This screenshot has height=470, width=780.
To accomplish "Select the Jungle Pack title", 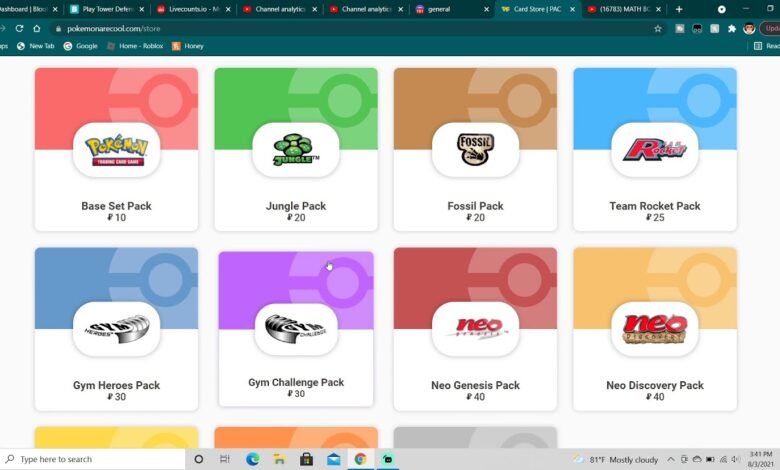I will (296, 206).
